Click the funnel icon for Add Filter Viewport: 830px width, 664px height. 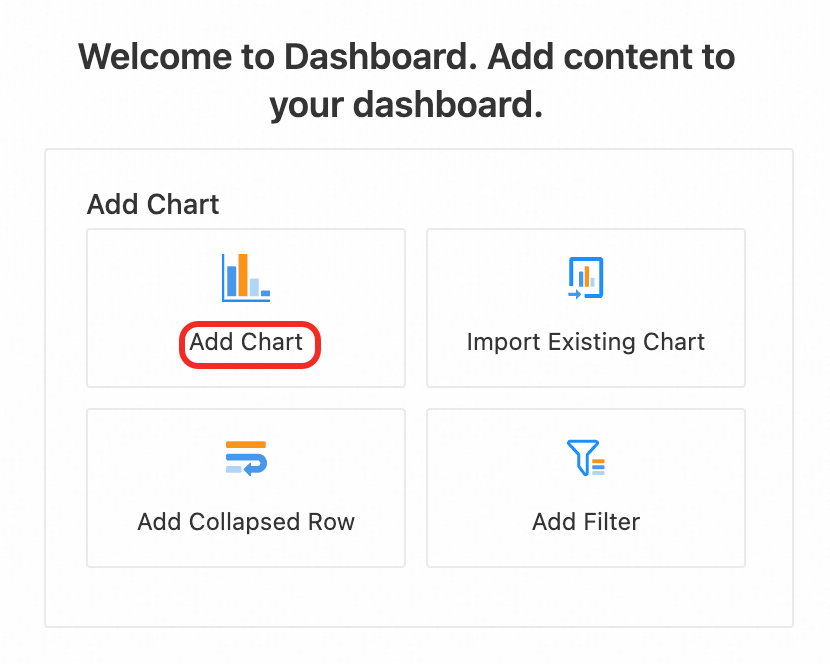point(585,458)
